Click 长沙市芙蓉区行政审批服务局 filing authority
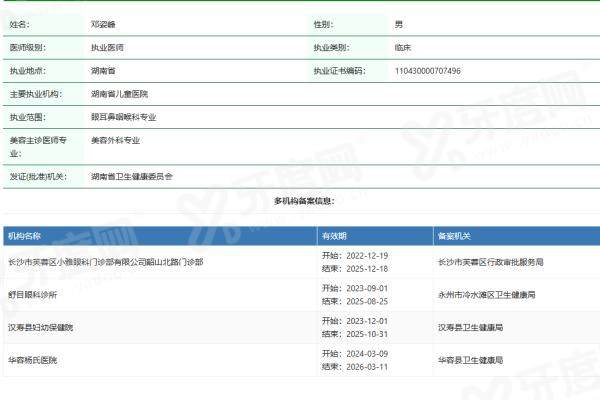 (x=490, y=261)
